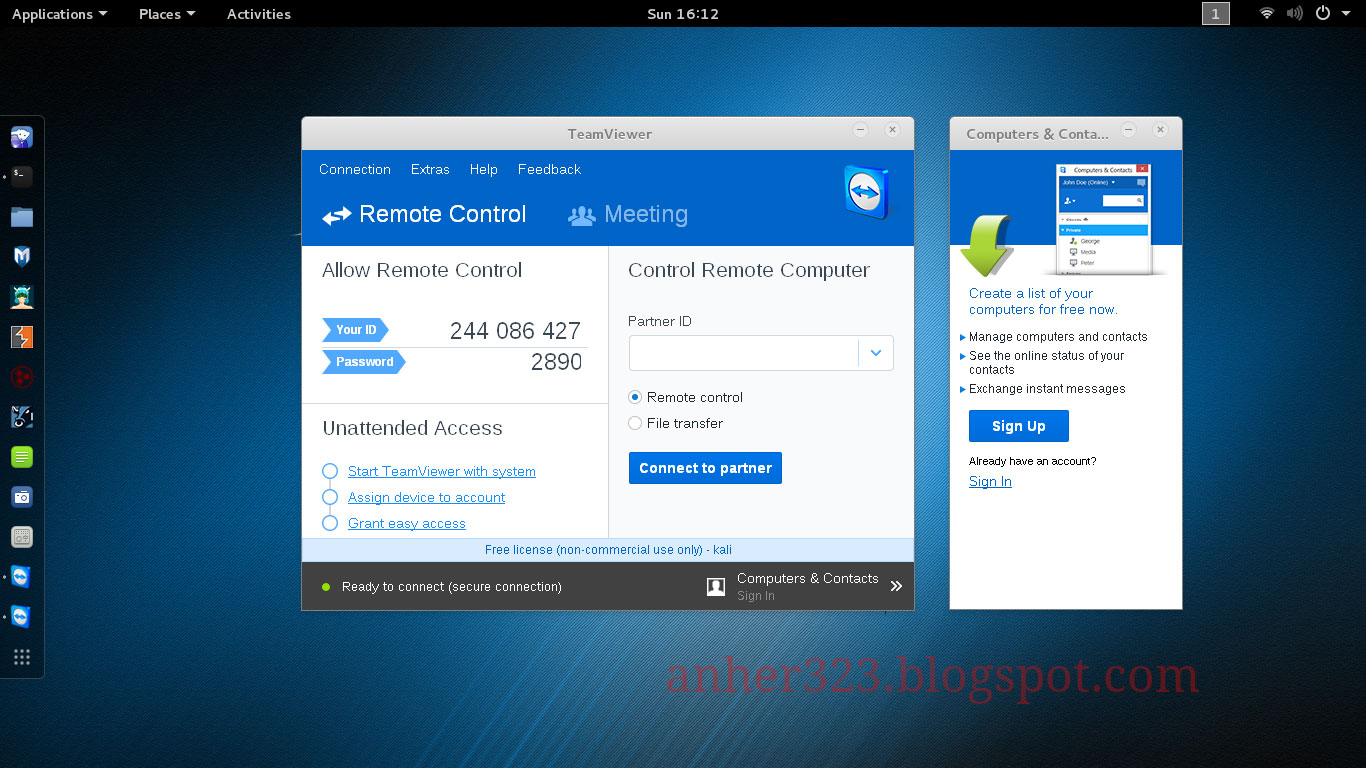The height and width of the screenshot is (768, 1366).
Task: Open the Applications menu in top bar
Action: pyautogui.click(x=59, y=14)
